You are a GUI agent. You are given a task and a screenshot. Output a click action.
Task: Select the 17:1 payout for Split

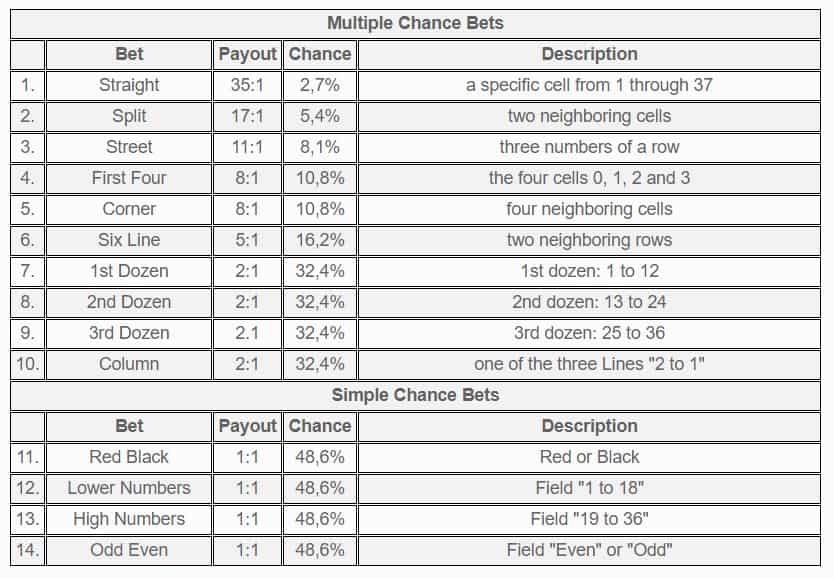pyautogui.click(x=247, y=116)
